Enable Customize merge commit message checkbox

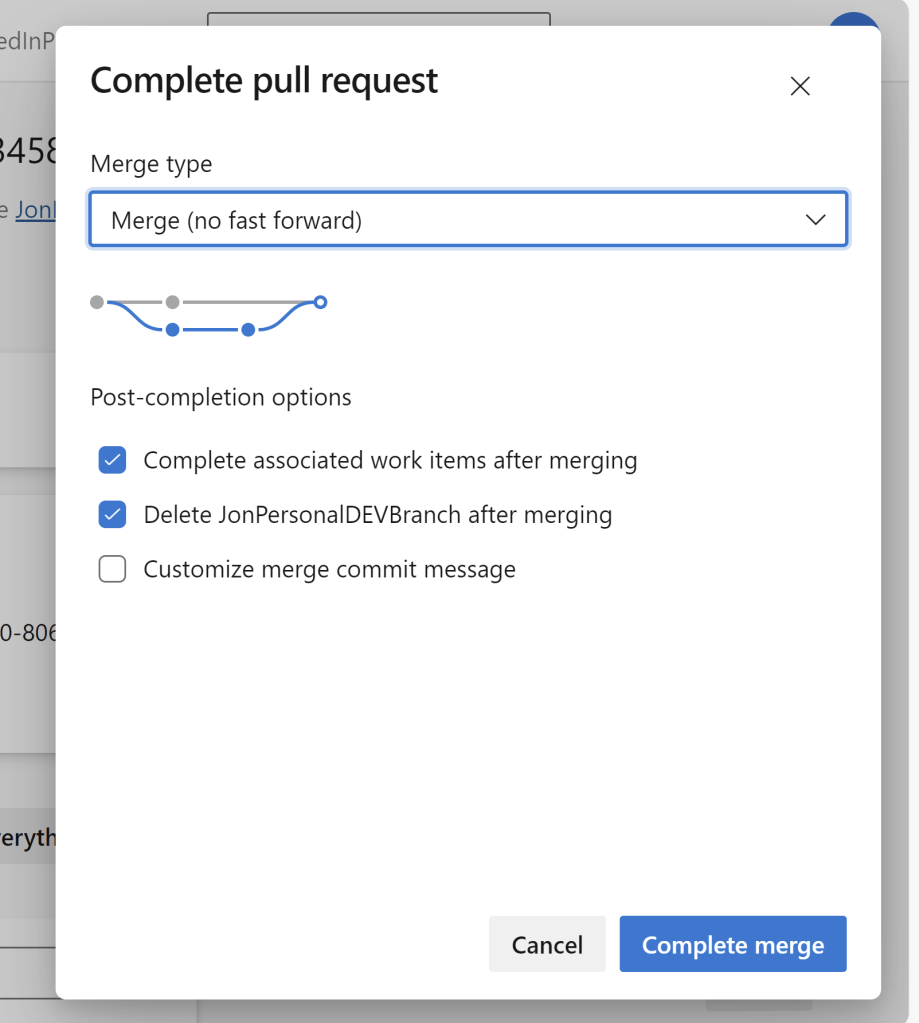tap(112, 570)
